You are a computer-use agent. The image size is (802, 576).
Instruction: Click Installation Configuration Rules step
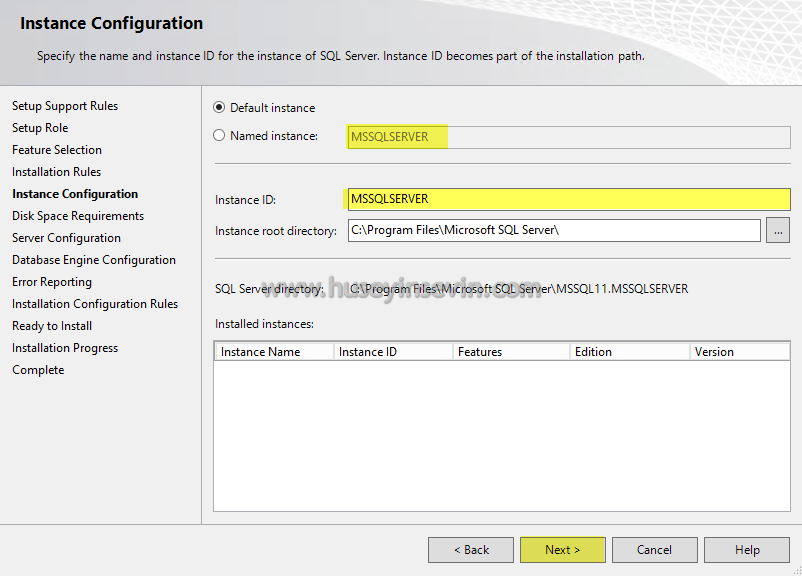[95, 304]
